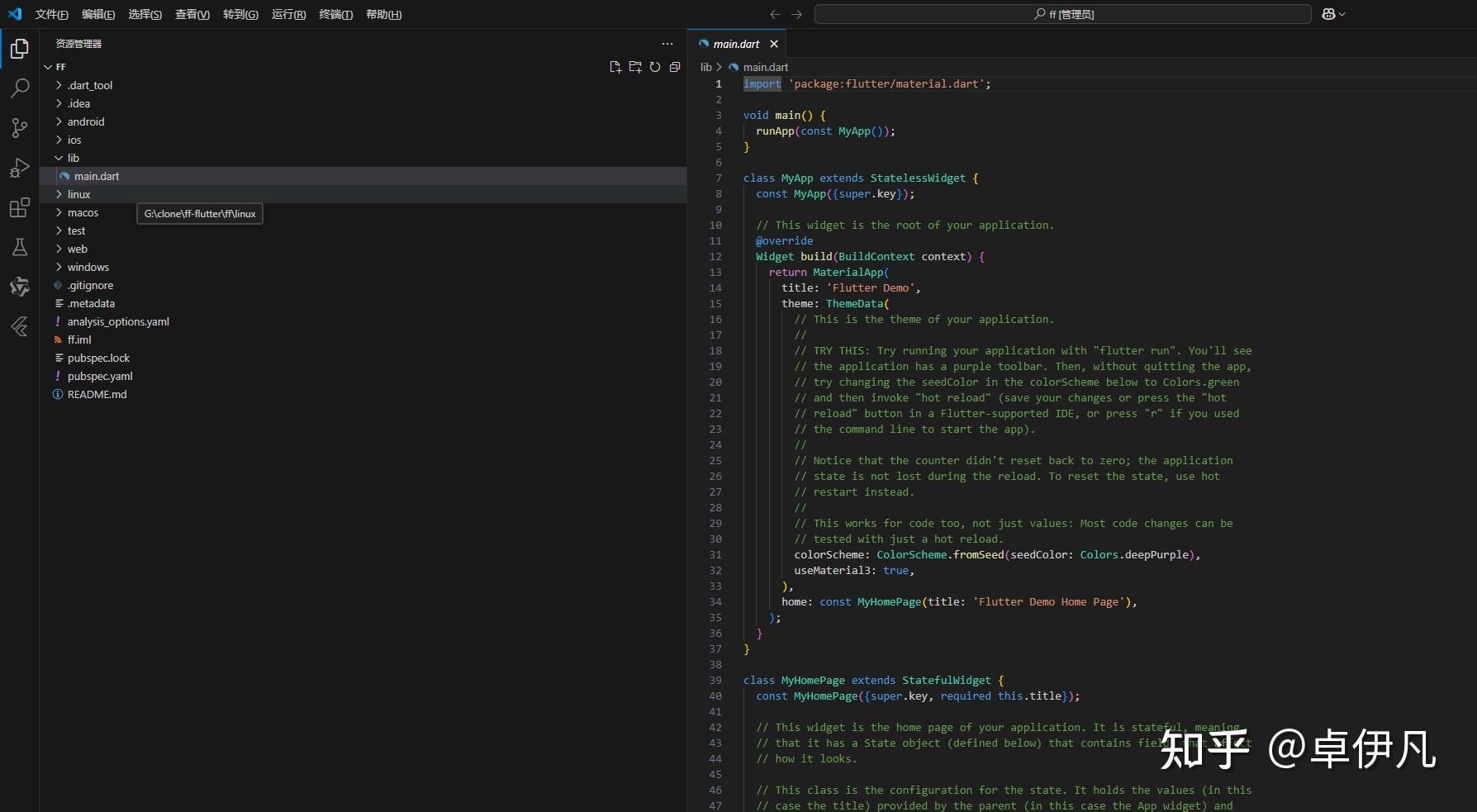Open the Extensions view
This screenshot has width=1477, height=812.
pos(20,207)
